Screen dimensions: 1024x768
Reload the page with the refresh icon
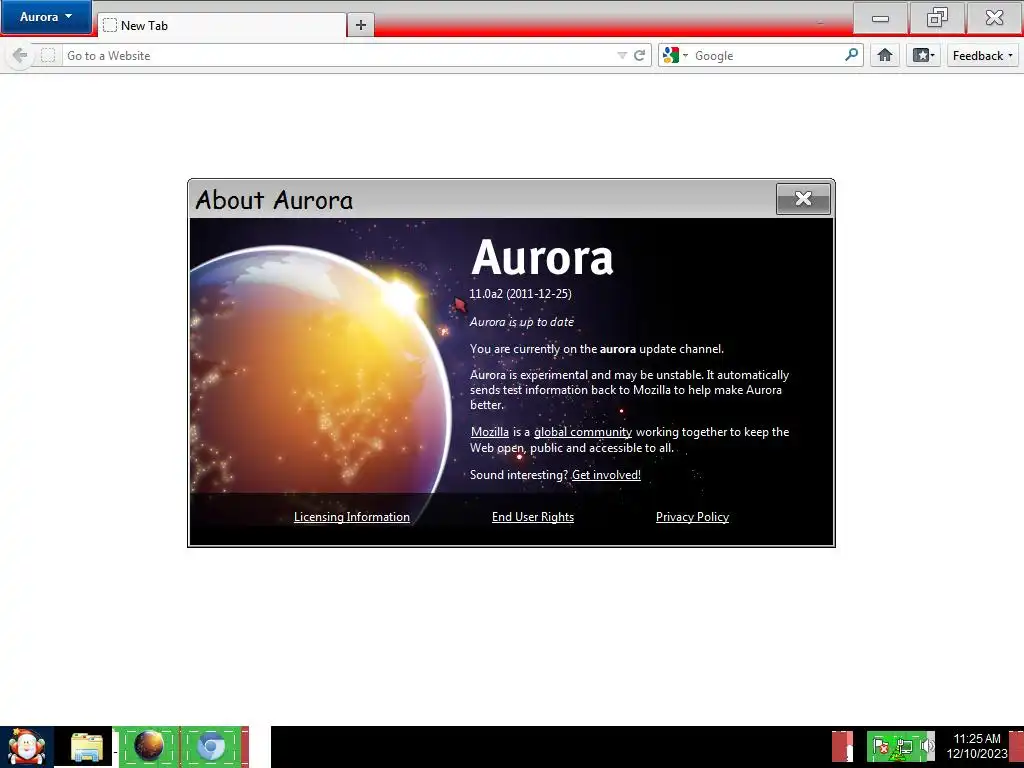point(640,56)
